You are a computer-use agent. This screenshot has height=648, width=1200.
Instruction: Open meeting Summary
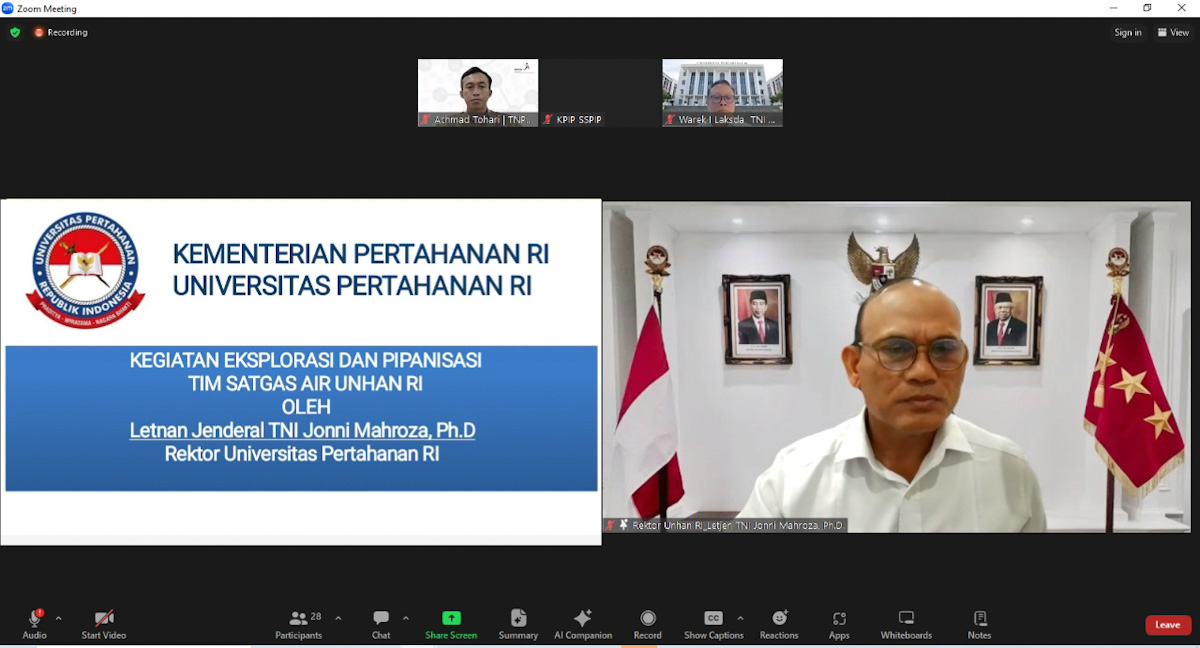518,624
